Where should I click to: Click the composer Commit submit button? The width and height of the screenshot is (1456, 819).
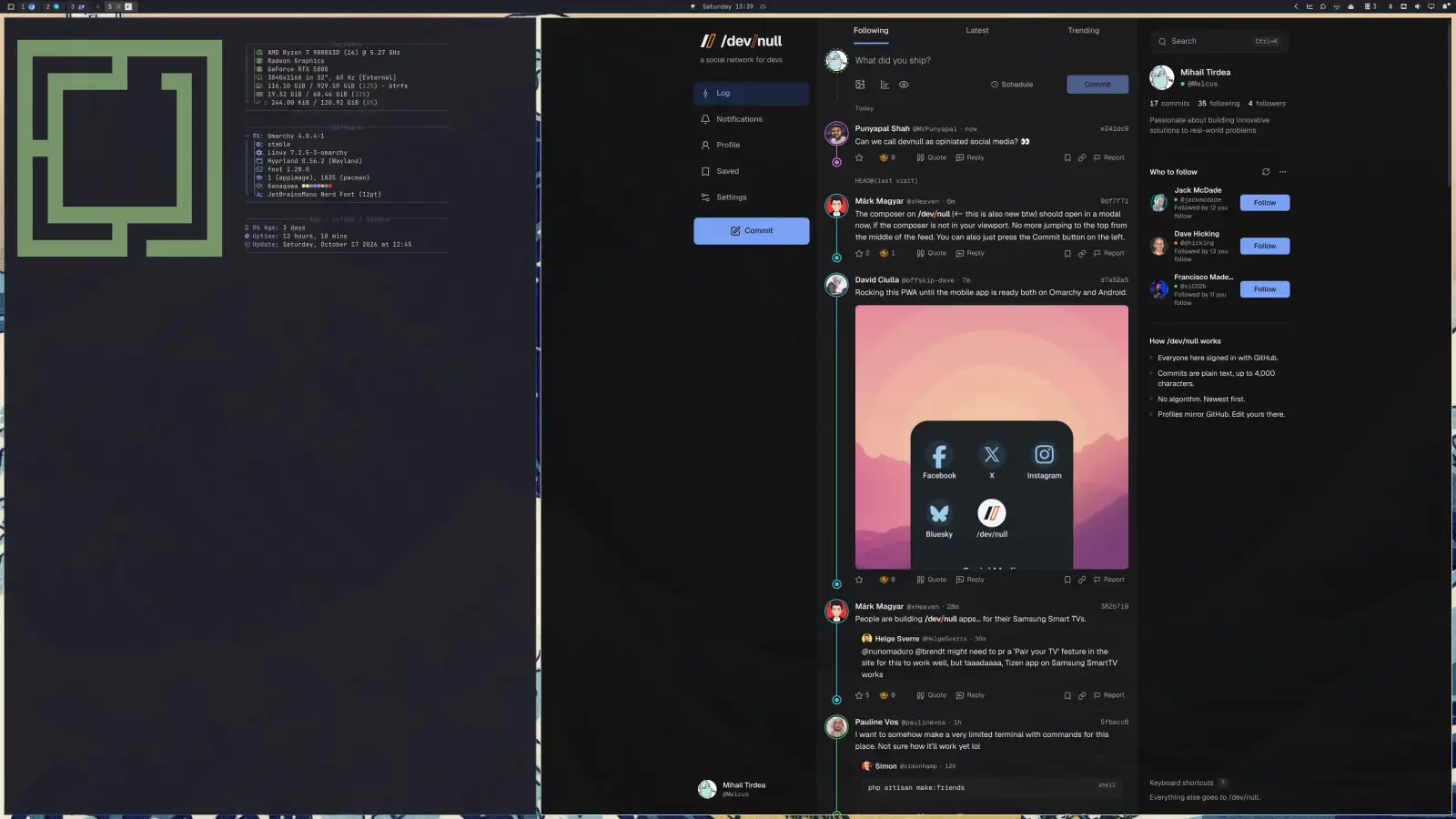[1097, 85]
